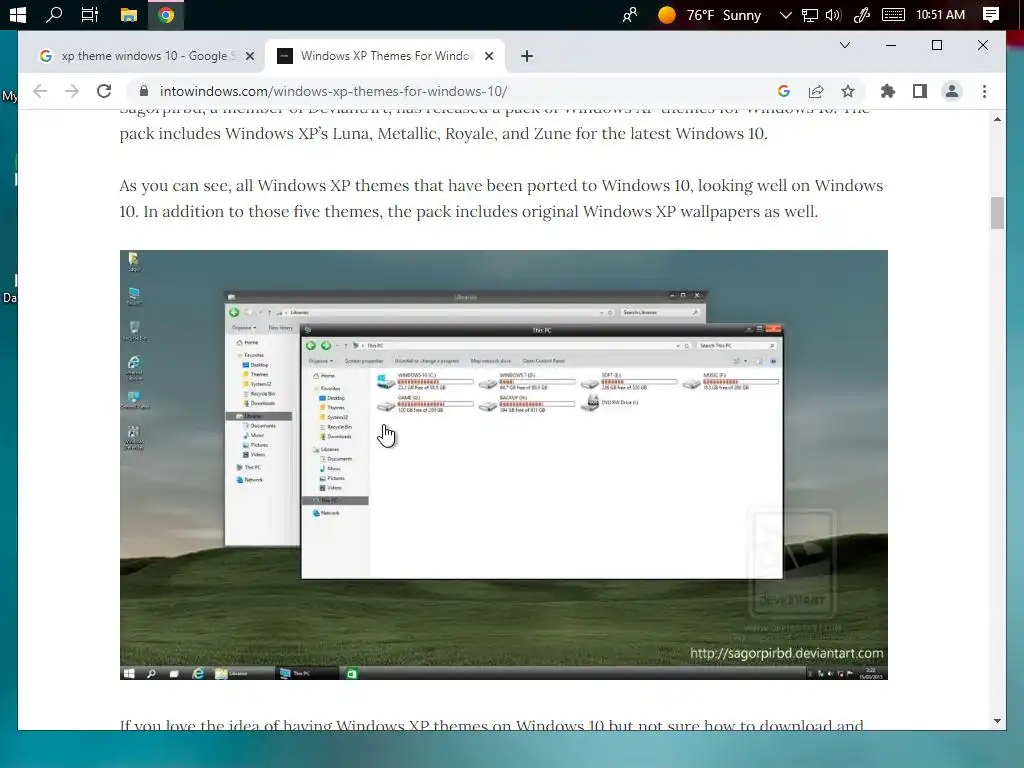Click the scrollbar up arrow on the page
The height and width of the screenshot is (768, 1024).
coord(997,120)
